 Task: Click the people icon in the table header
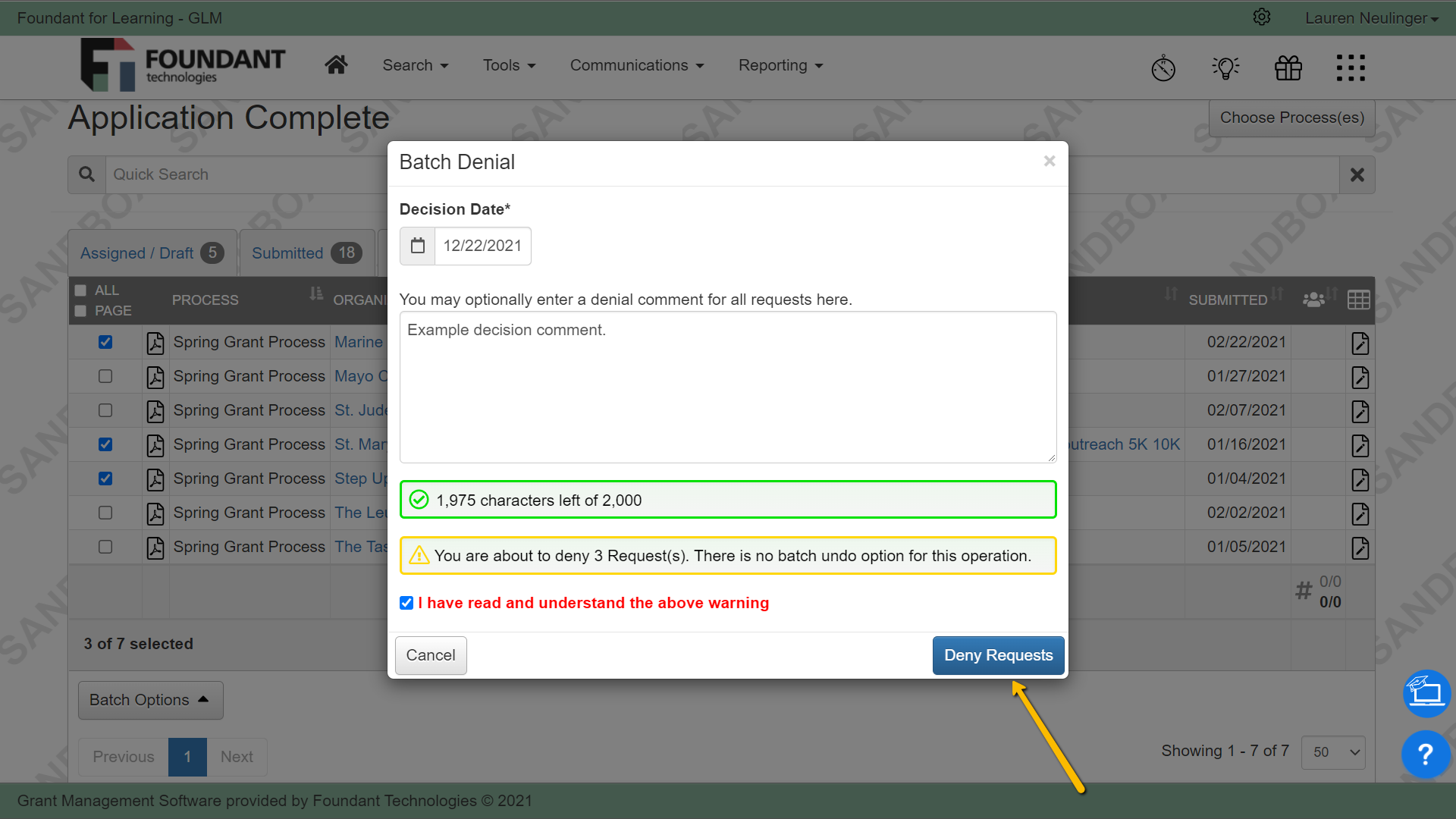coord(1315,300)
